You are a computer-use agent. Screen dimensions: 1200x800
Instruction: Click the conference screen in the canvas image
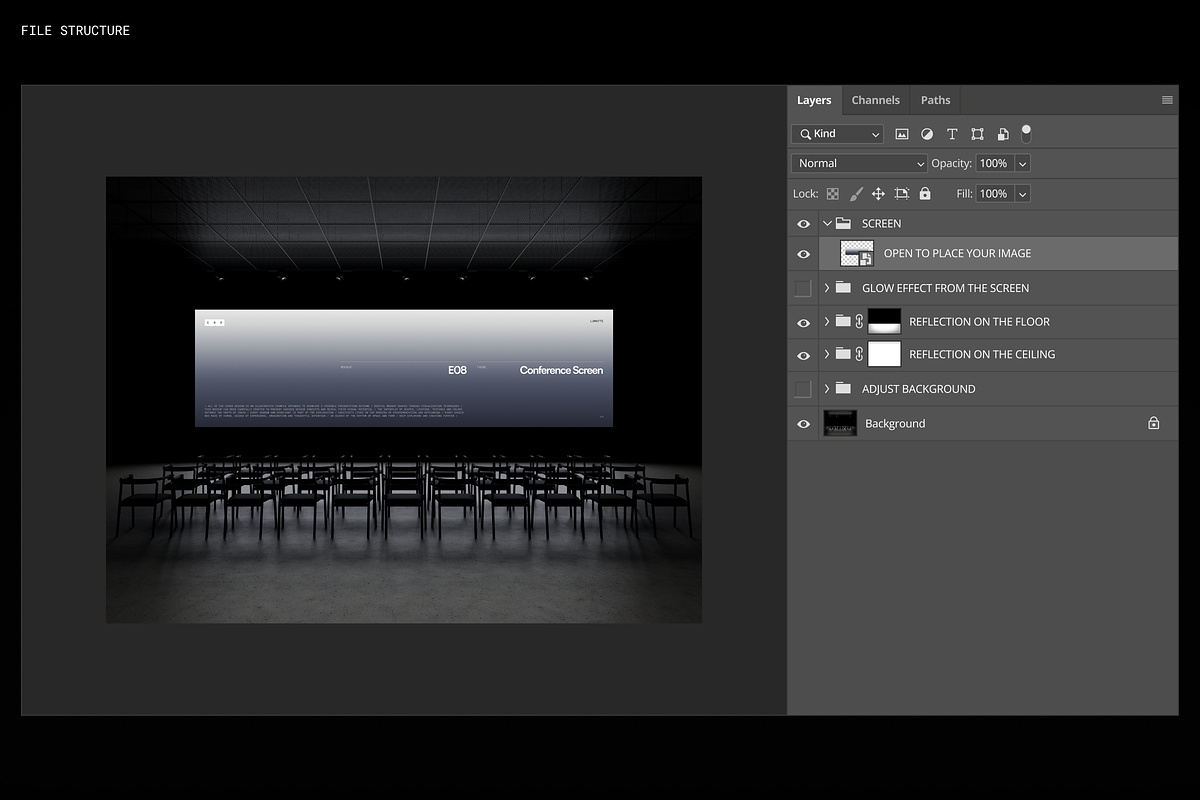(x=404, y=368)
